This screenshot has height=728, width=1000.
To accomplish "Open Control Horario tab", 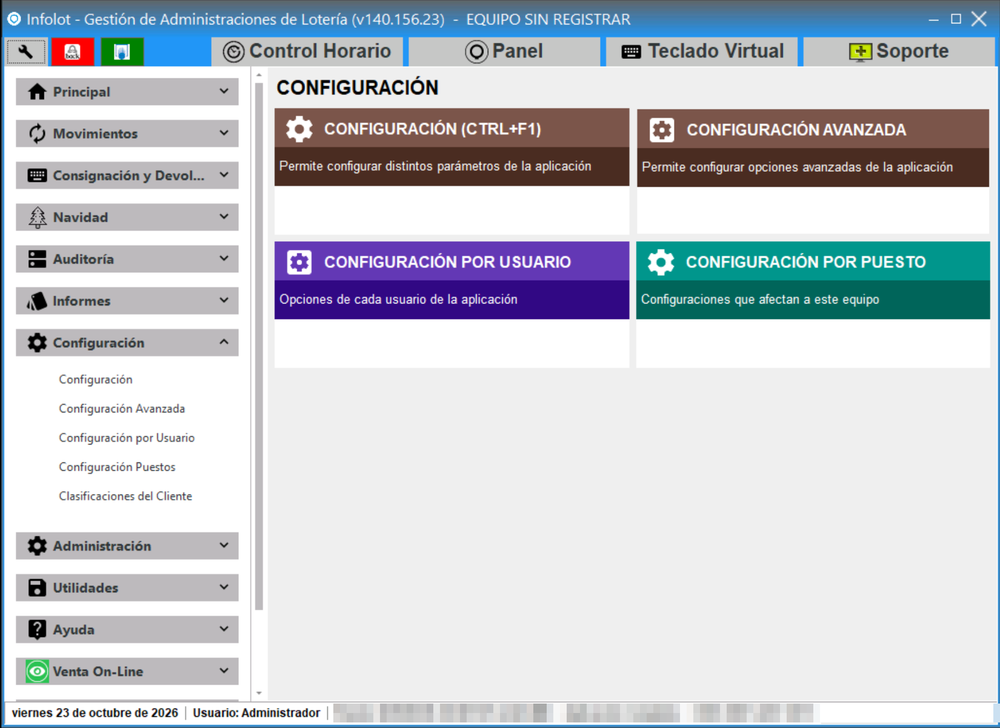I will click(x=307, y=52).
